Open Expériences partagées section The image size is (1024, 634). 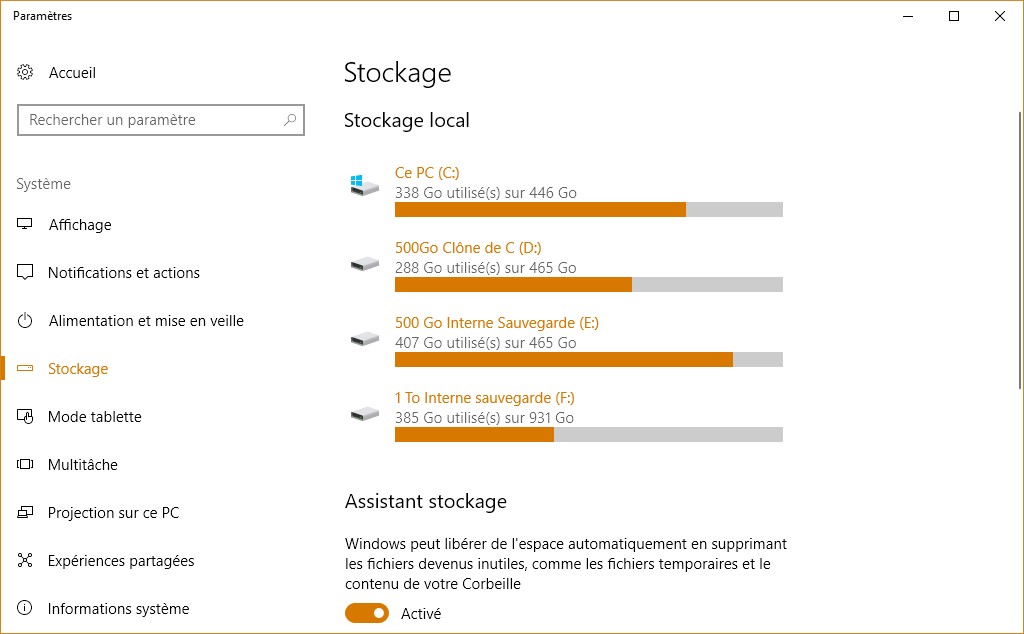point(121,561)
